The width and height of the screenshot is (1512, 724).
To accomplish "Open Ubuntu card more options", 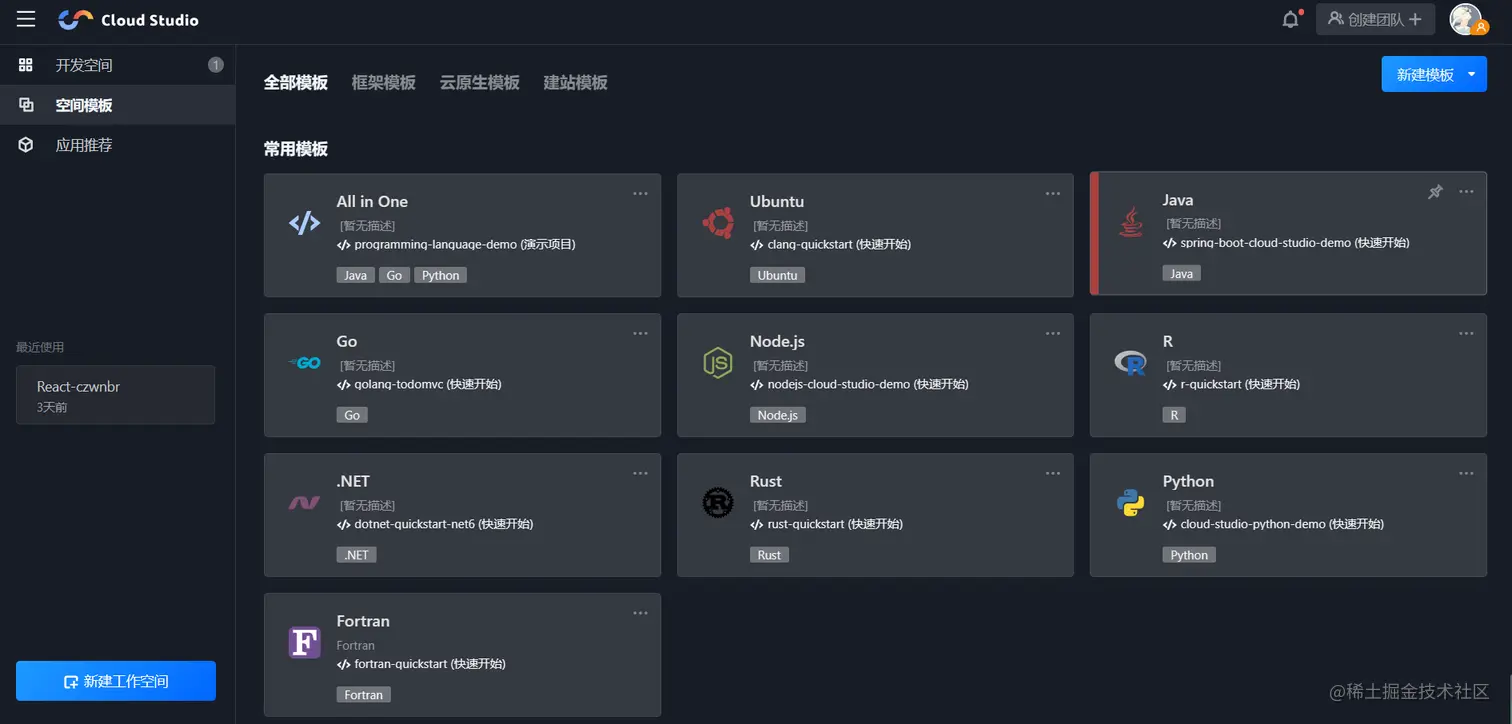I will click(1053, 193).
